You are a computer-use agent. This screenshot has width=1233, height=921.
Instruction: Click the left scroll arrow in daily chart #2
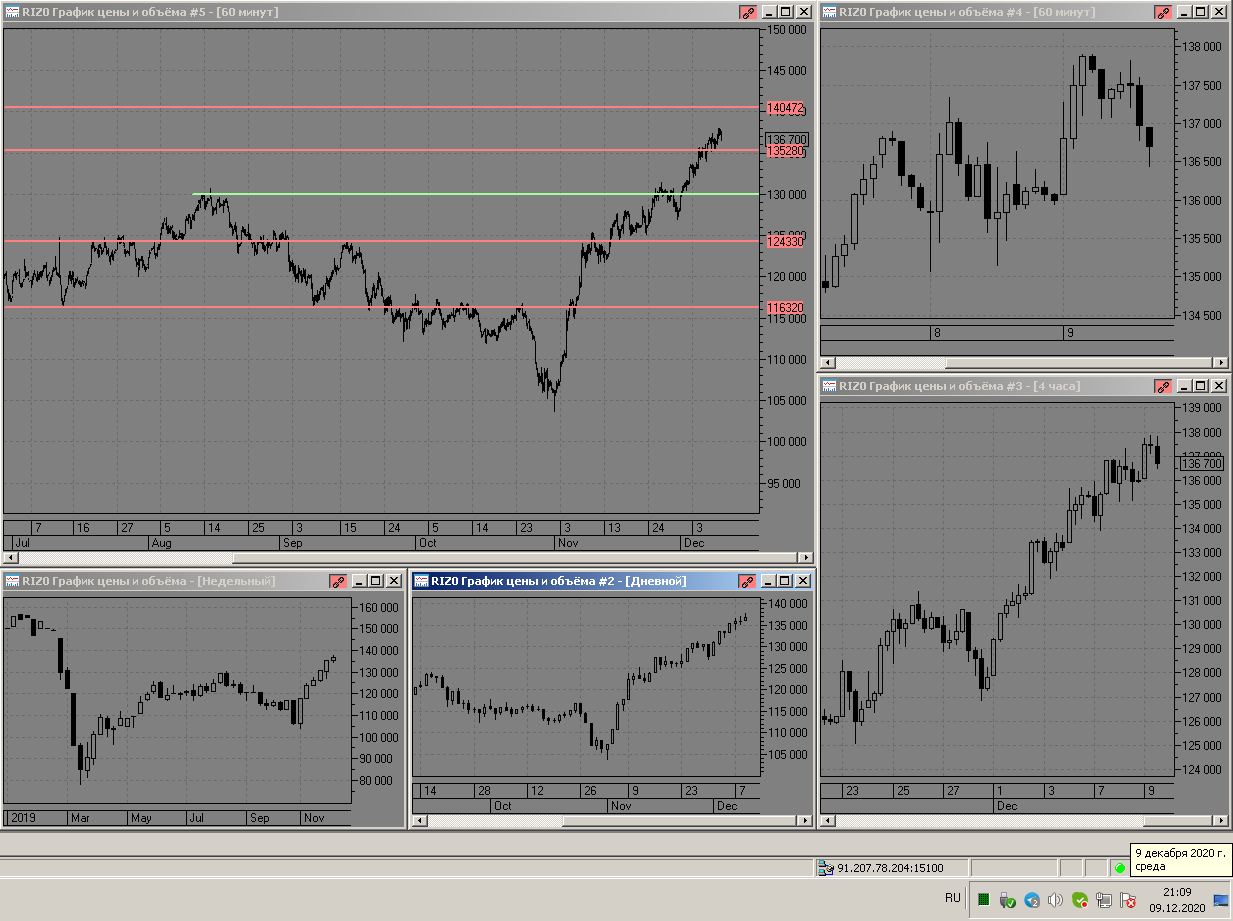[419, 820]
